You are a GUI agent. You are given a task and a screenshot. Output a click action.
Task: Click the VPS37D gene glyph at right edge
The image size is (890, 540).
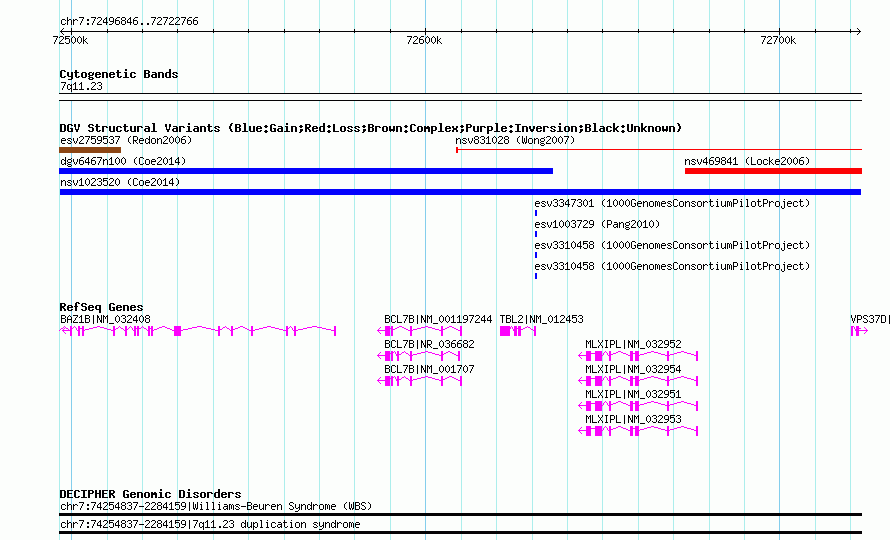[859, 331]
